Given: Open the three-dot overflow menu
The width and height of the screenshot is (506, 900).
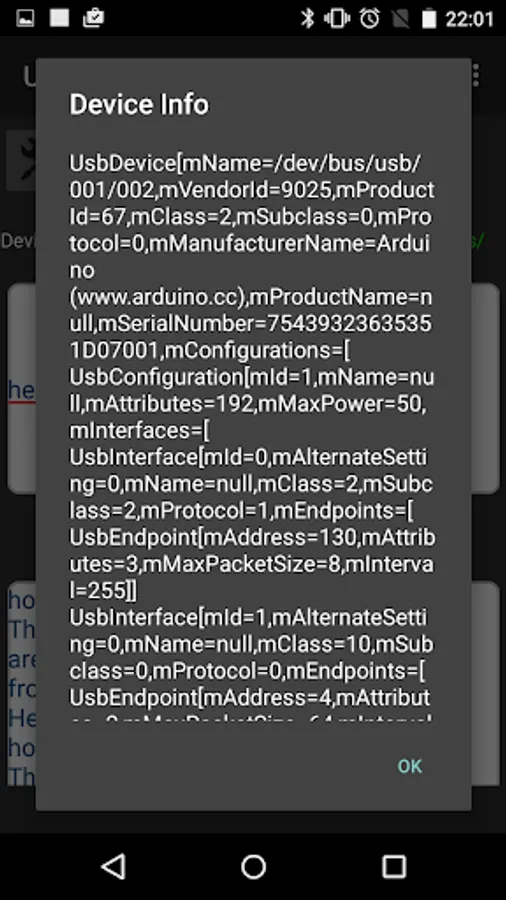Looking at the screenshot, I should coord(476,75).
